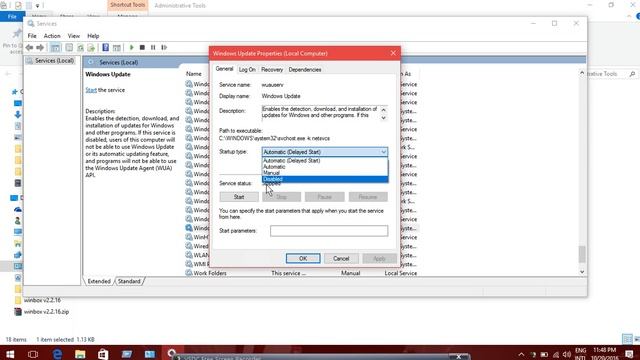The width and height of the screenshot is (640, 360).
Task: Click the Export List toolbar icon
Action: (91, 48)
